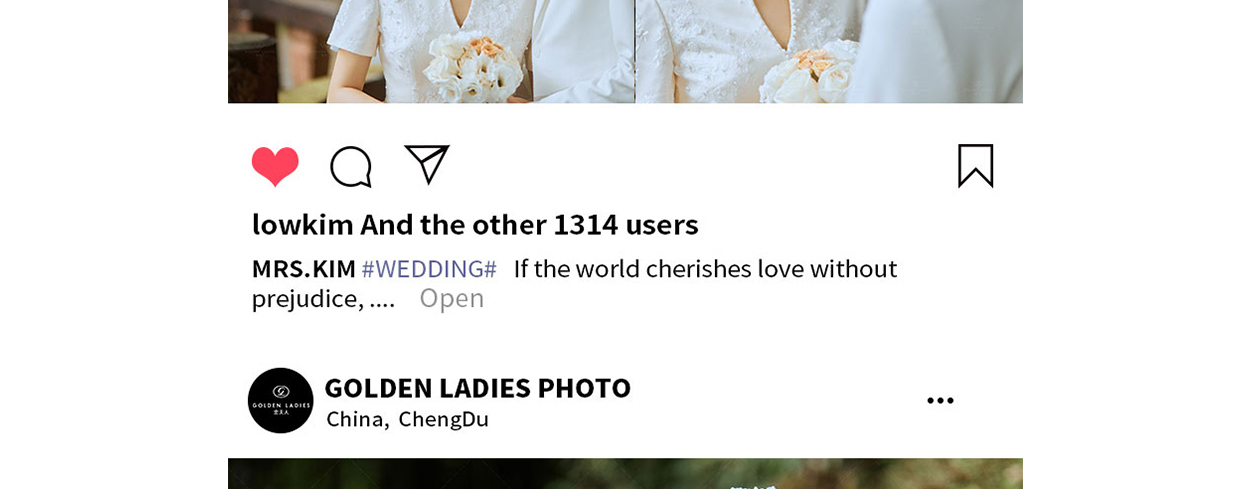Open the dark green photo below Golden Ladies header
1250x489 pixels.
tap(625, 474)
